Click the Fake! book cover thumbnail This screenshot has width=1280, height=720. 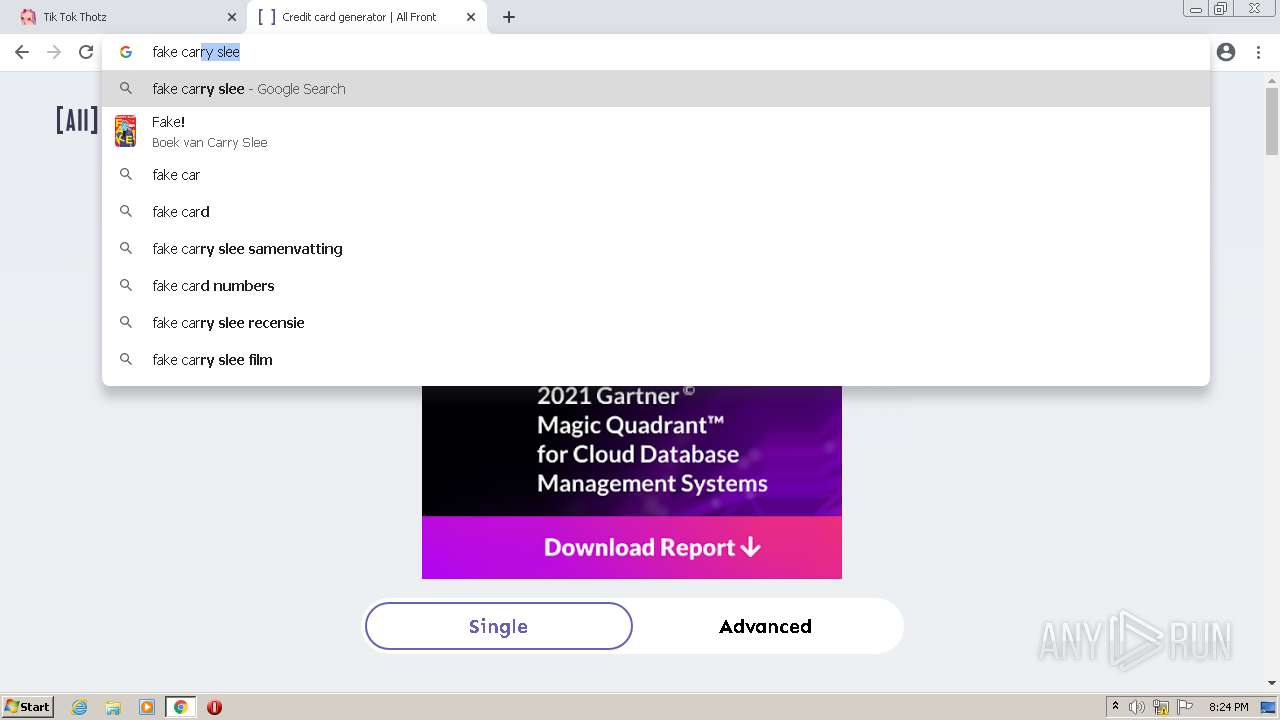click(125, 131)
